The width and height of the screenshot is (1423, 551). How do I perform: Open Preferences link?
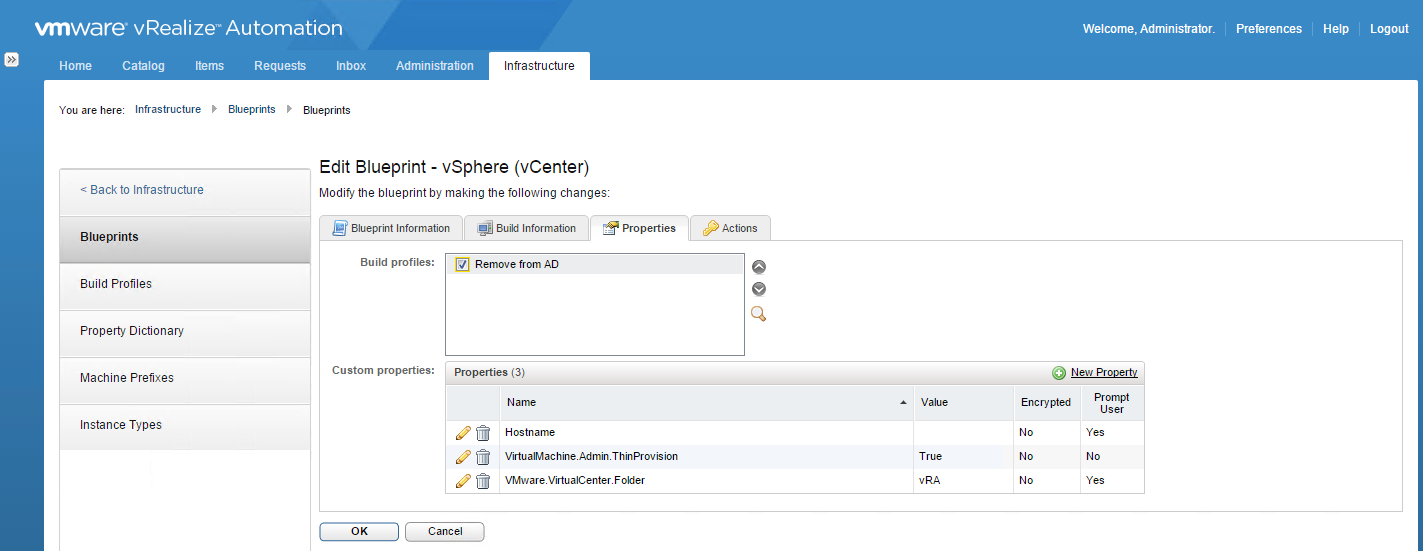[1269, 29]
